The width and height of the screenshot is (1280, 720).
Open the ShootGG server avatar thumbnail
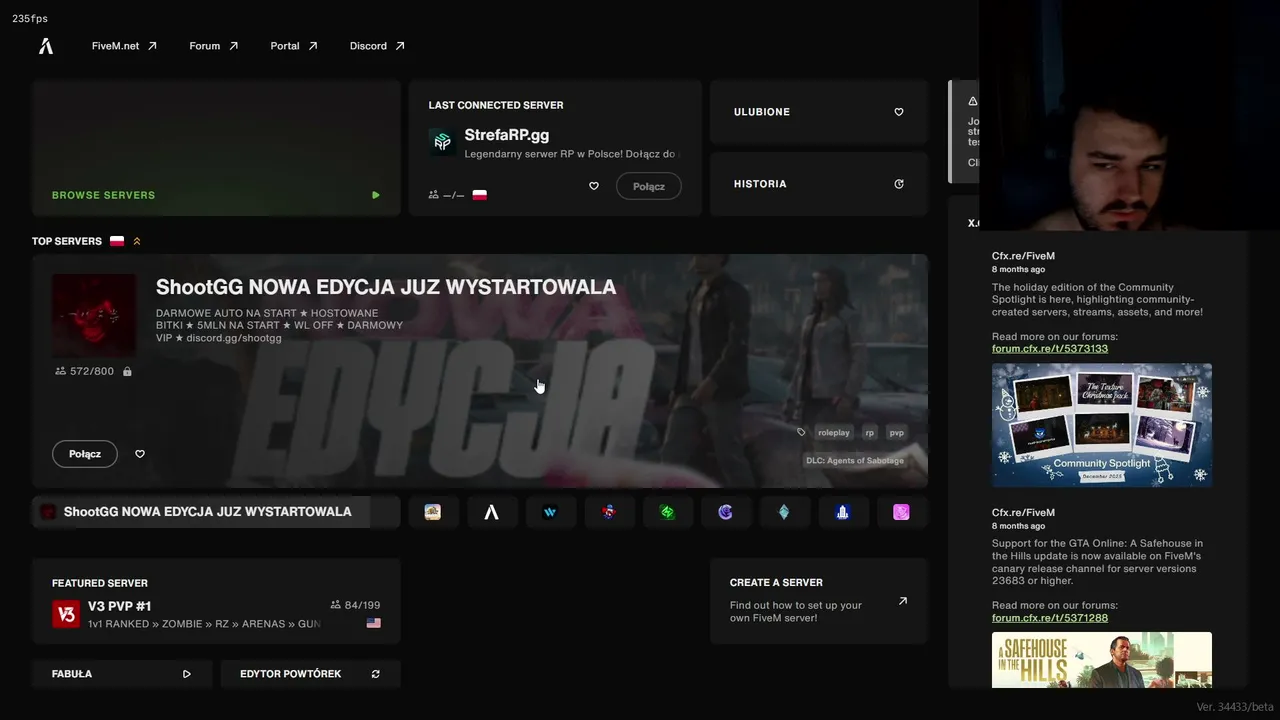pos(94,316)
